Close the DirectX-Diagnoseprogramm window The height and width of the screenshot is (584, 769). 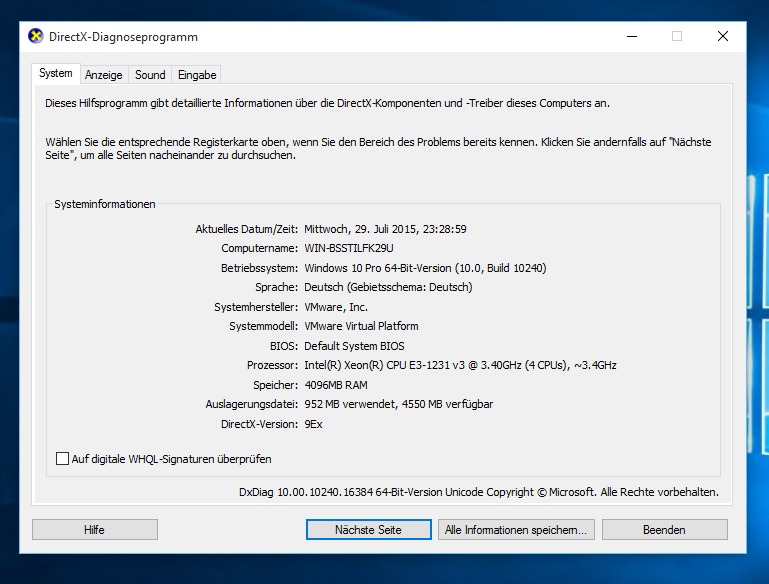[x=722, y=36]
